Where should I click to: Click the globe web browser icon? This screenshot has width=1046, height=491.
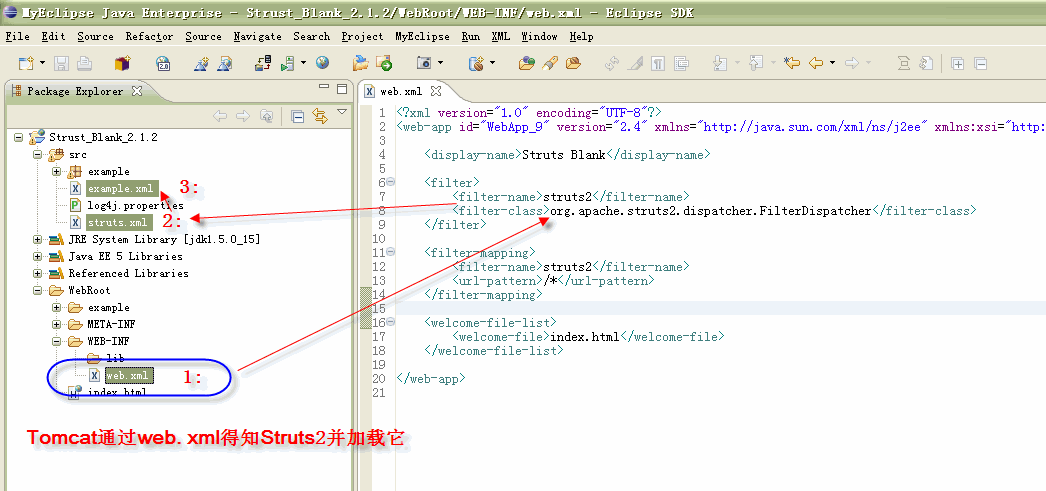coord(323,63)
